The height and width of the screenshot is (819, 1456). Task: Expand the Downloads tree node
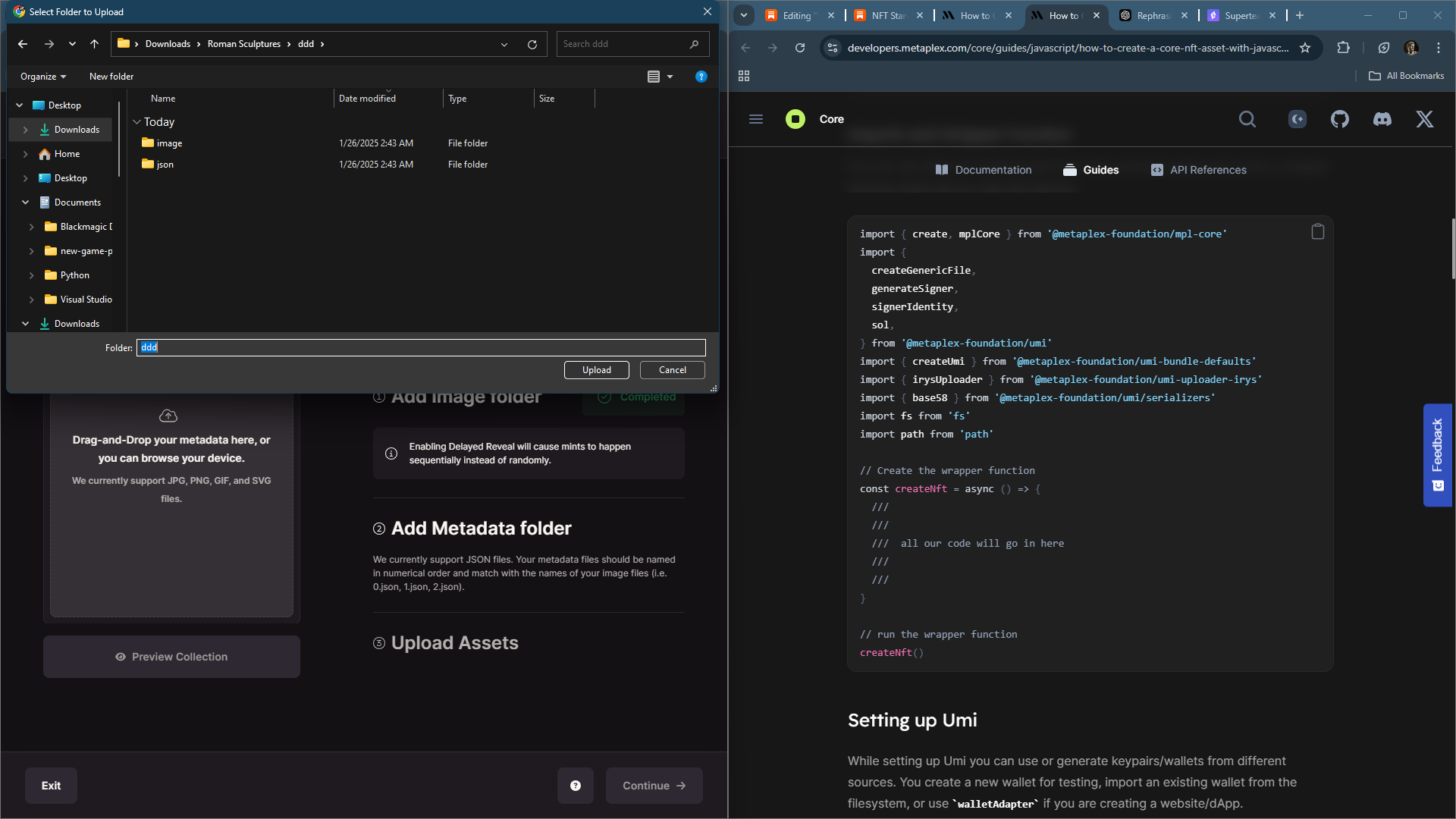[26, 130]
